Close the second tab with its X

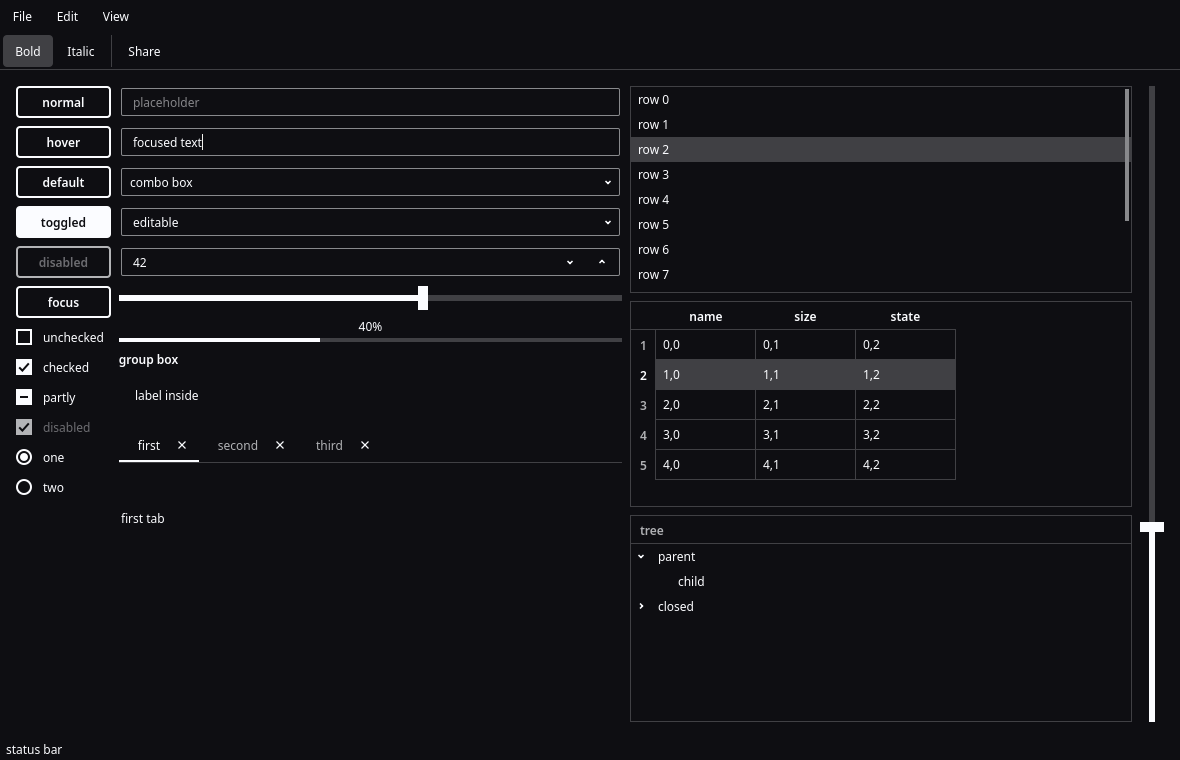click(280, 445)
